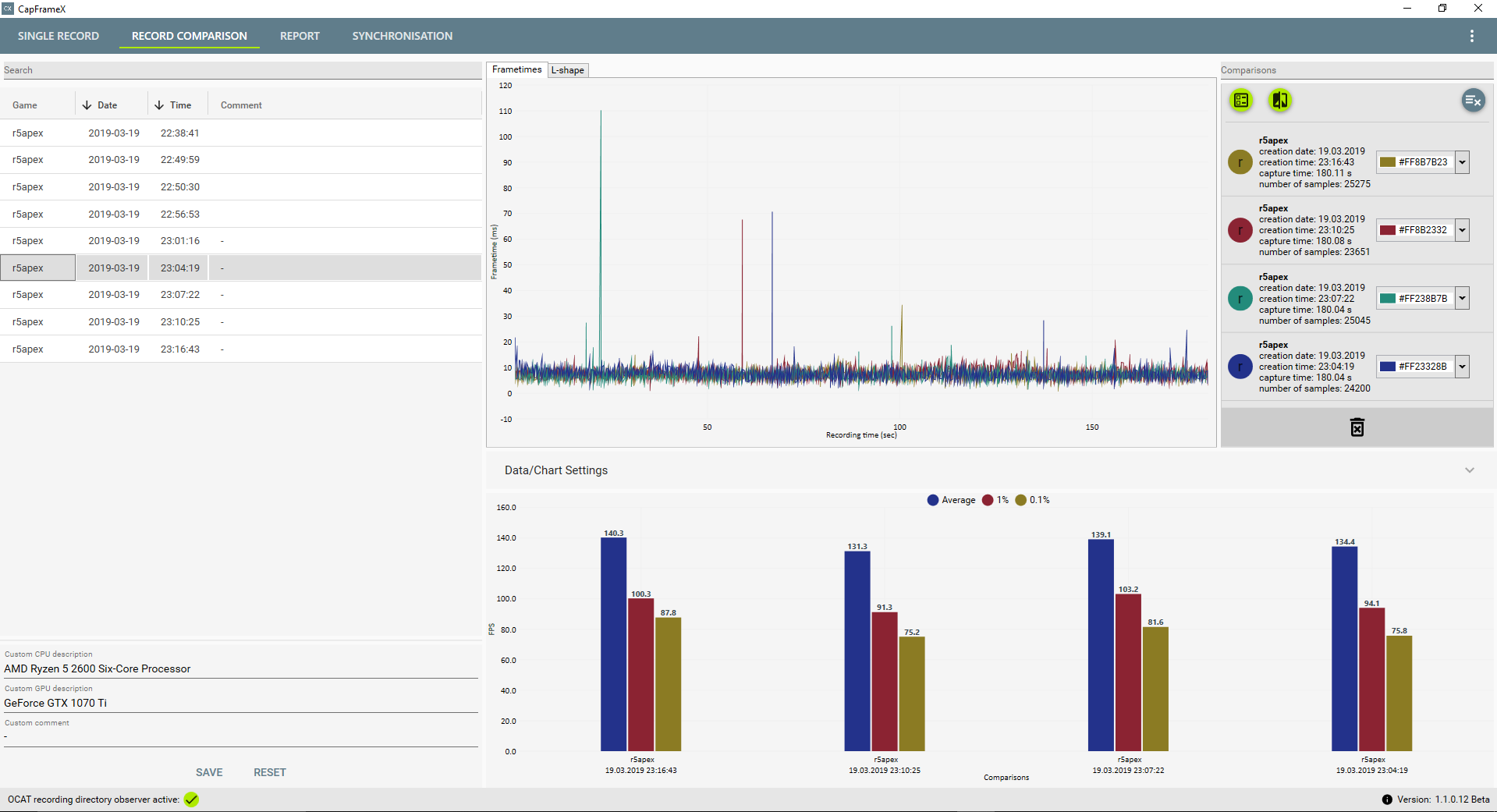Toggle the 1% legend series
The width and height of the screenshot is (1497, 812).
[995, 500]
